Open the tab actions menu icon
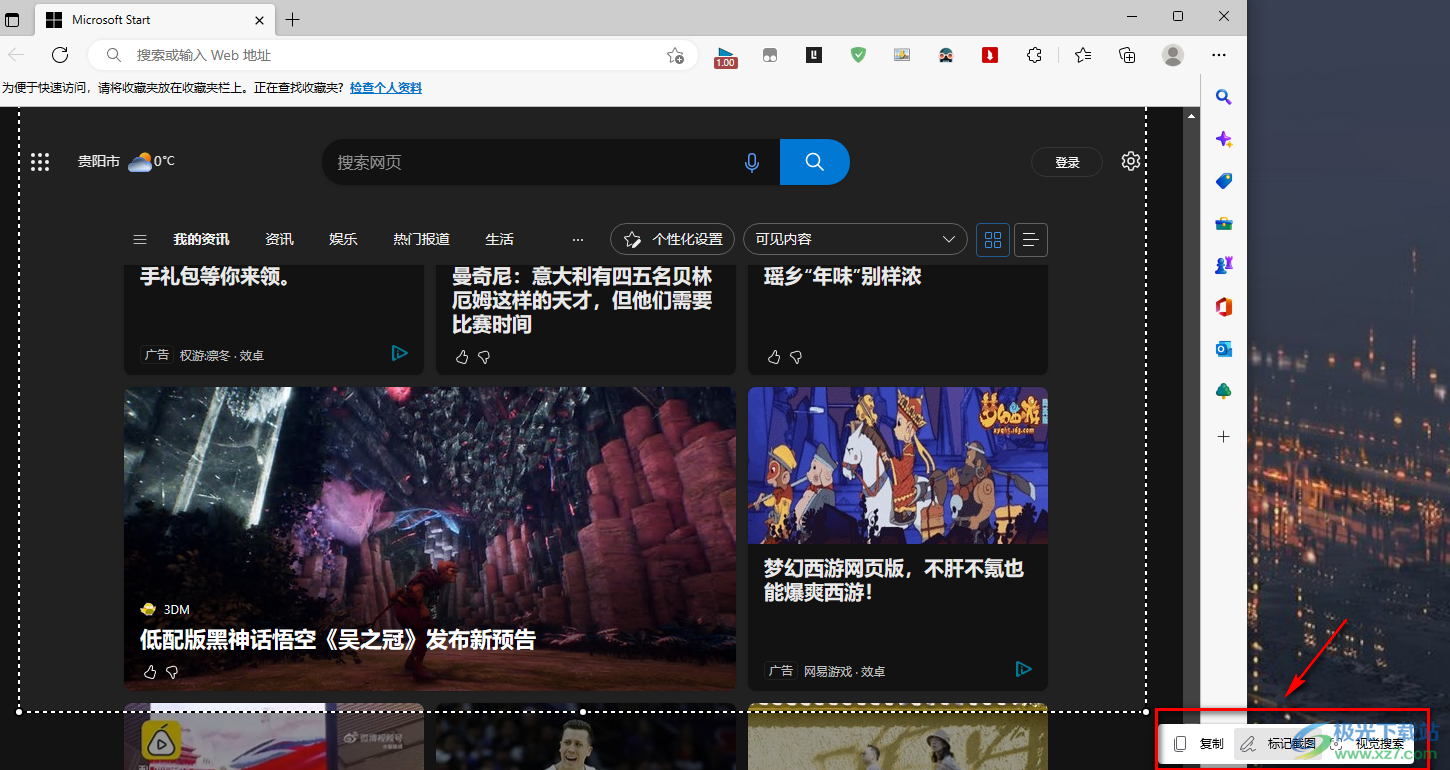This screenshot has height=770, width=1450. click(12, 20)
